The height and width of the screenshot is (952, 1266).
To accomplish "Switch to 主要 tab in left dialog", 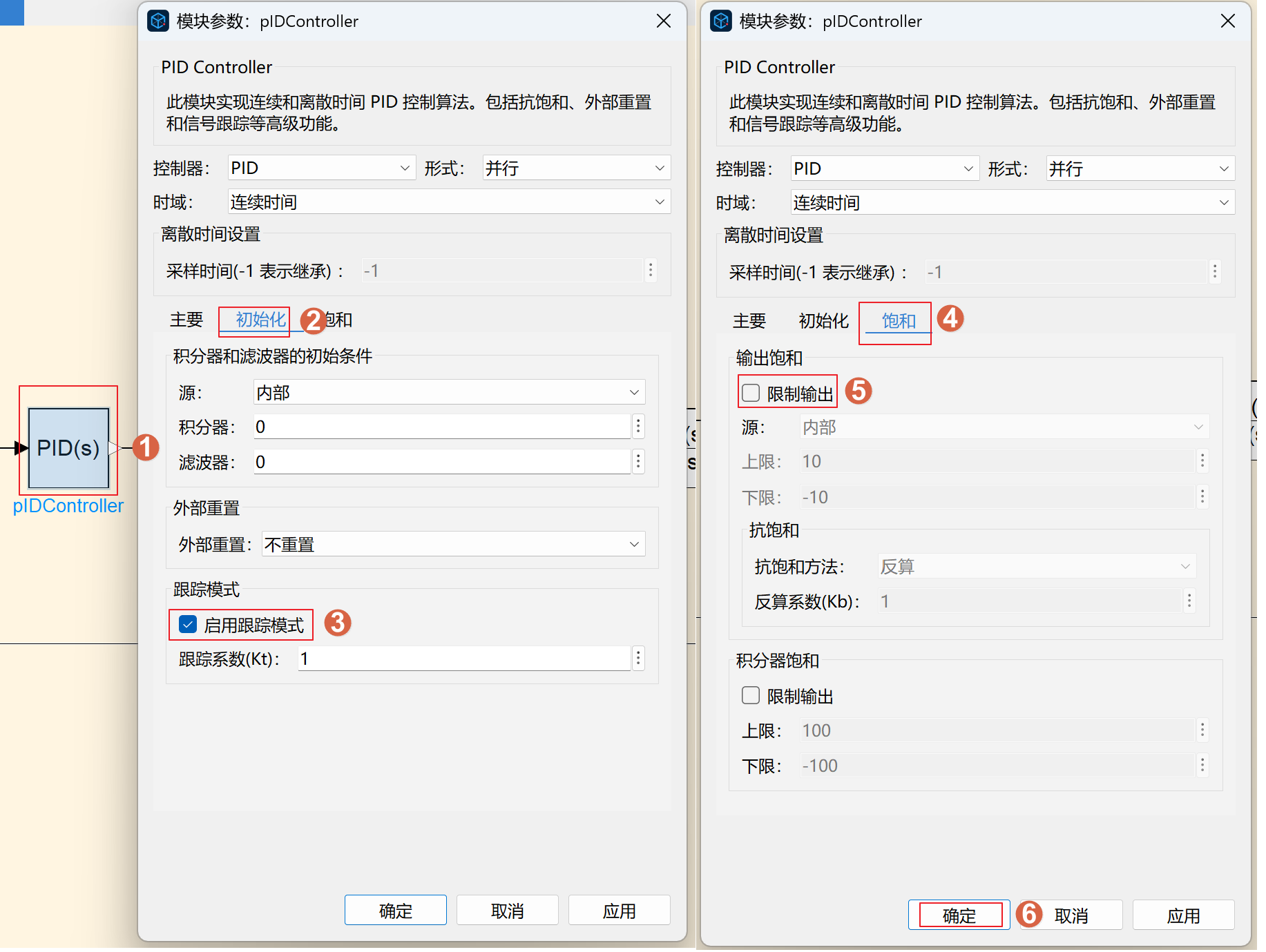I will click(186, 320).
